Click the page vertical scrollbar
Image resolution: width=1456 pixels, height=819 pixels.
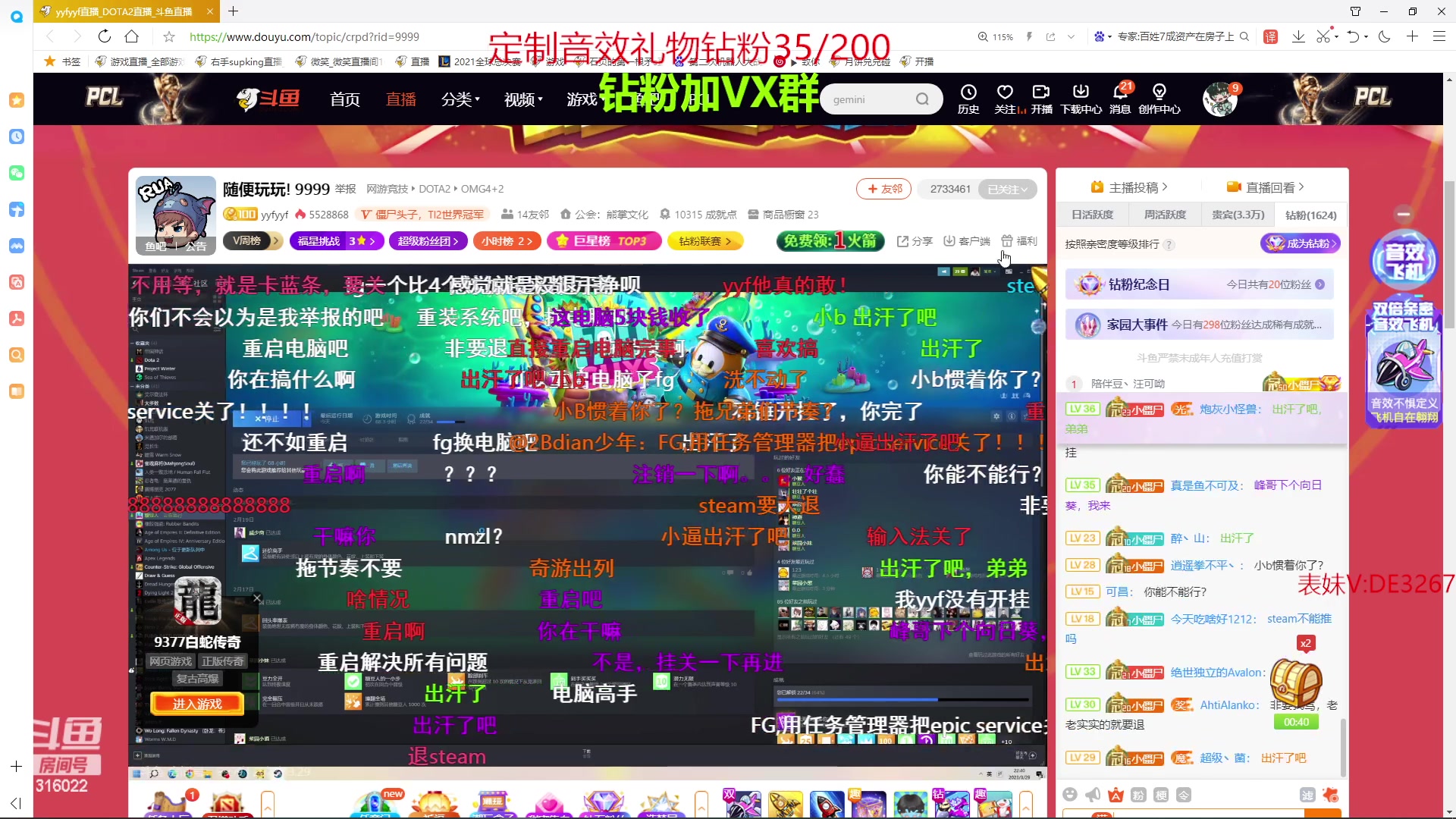pos(1449,254)
